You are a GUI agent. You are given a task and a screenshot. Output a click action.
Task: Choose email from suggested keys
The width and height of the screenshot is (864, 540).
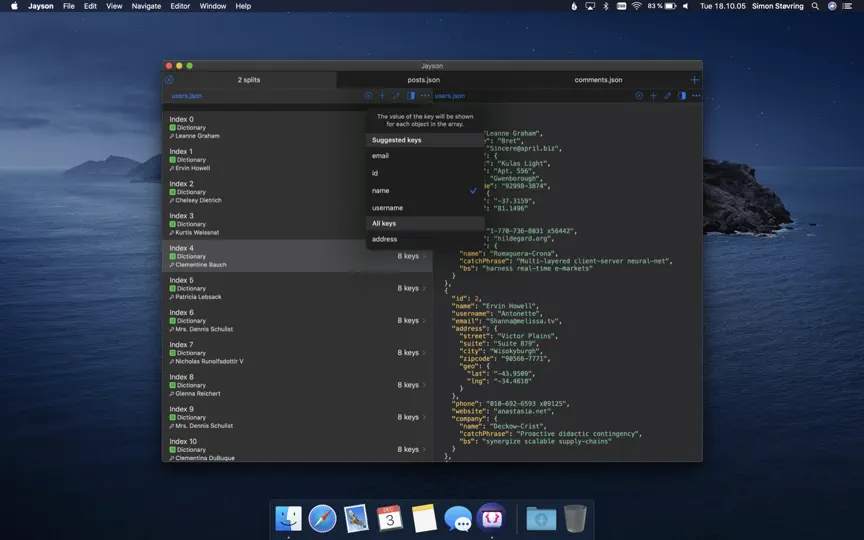point(425,156)
